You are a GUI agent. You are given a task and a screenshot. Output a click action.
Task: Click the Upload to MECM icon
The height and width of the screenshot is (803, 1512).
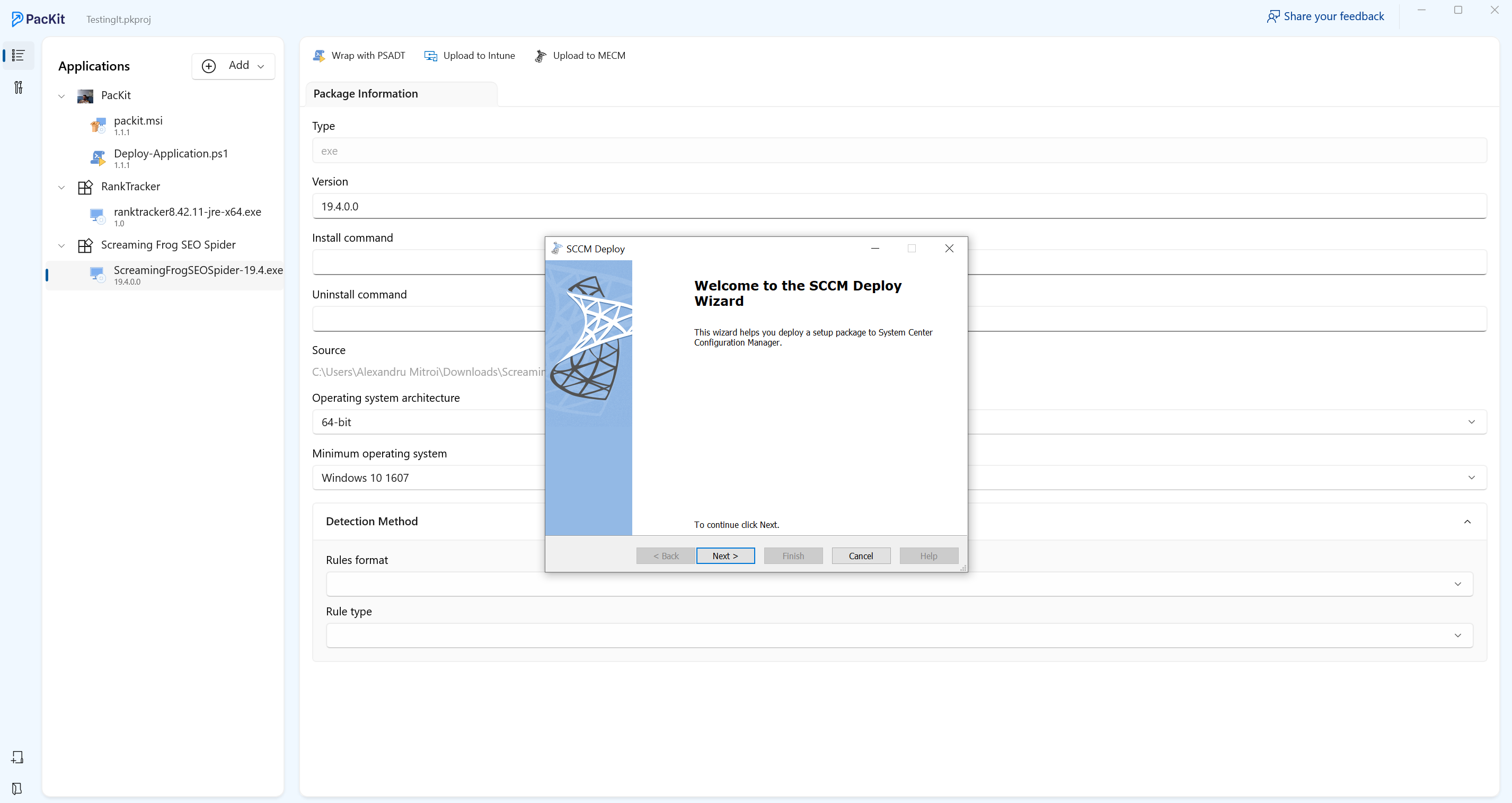pyautogui.click(x=540, y=56)
